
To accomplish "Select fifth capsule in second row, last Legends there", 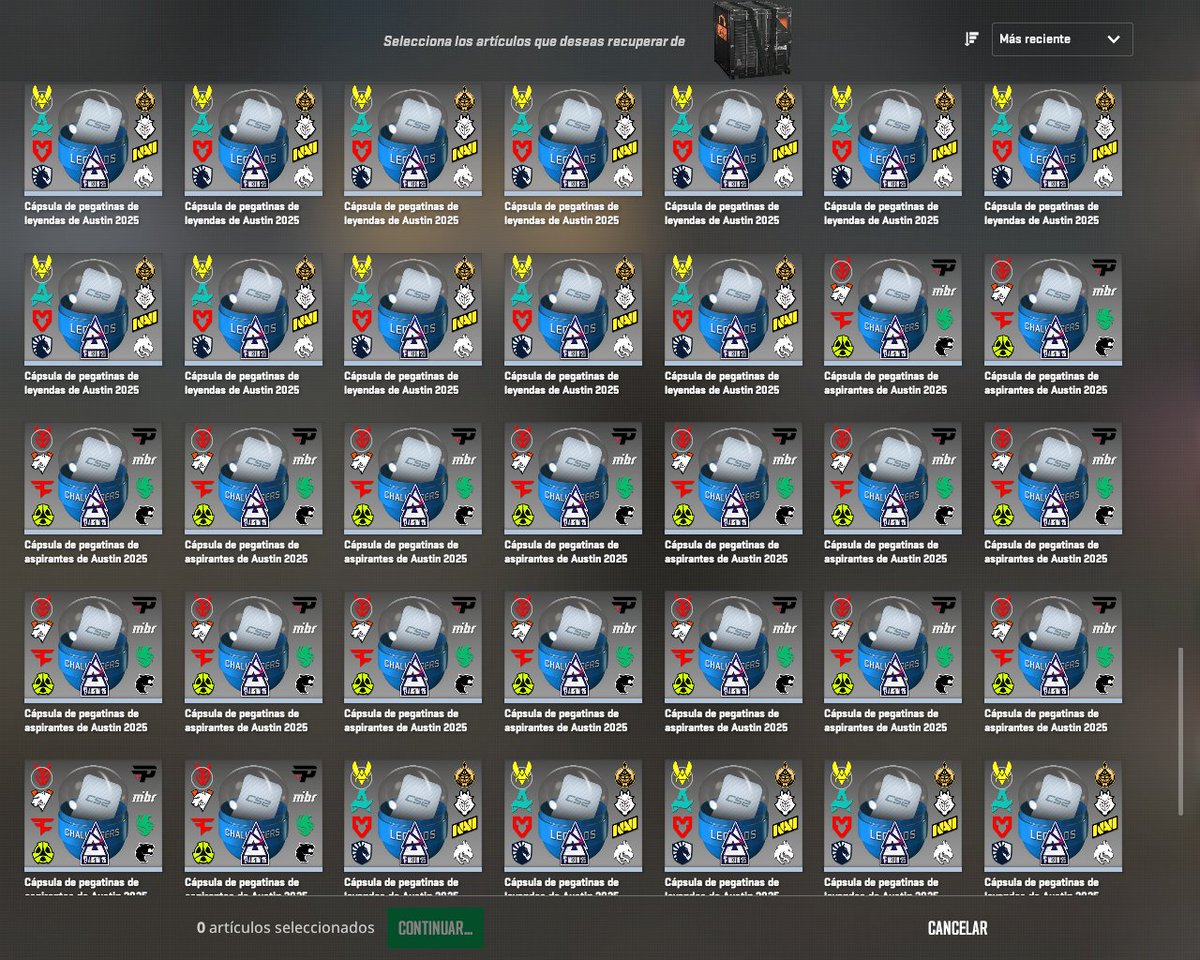I will click(x=733, y=309).
